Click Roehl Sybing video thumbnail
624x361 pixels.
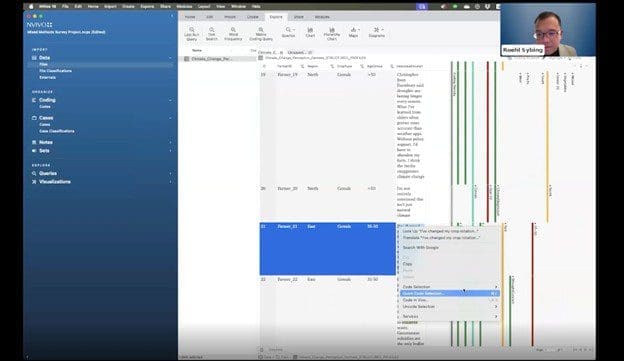coord(548,30)
